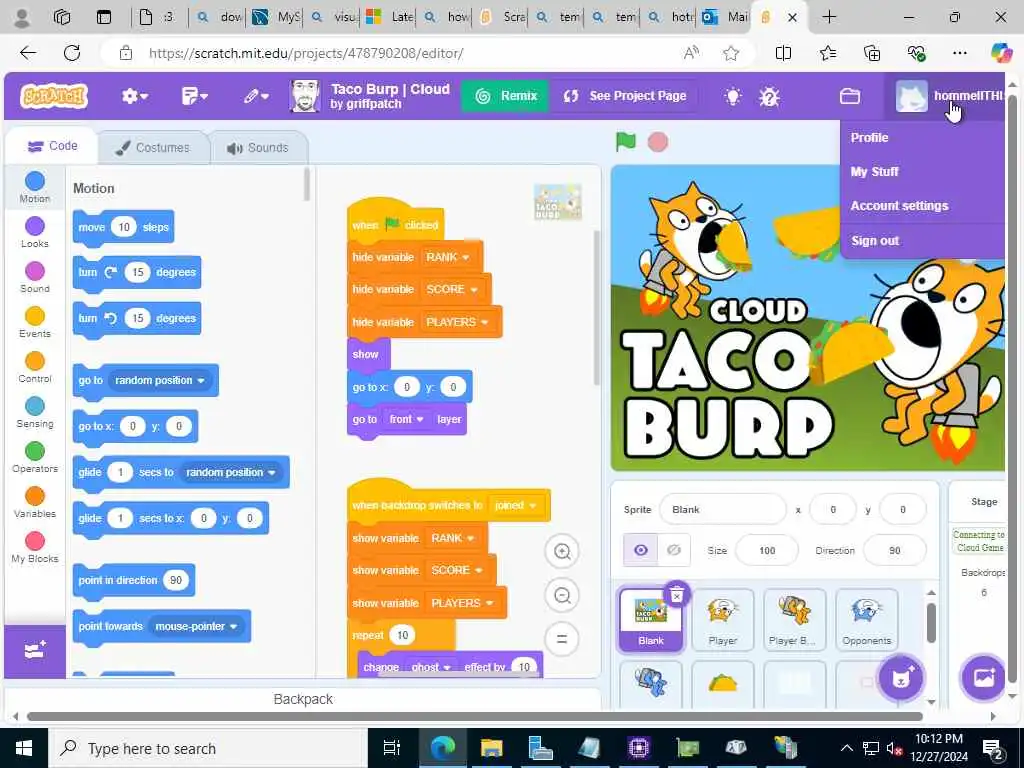Image resolution: width=1024 pixels, height=768 pixels.
Task: Click the Choose a Backdrop button
Action: (x=984, y=678)
